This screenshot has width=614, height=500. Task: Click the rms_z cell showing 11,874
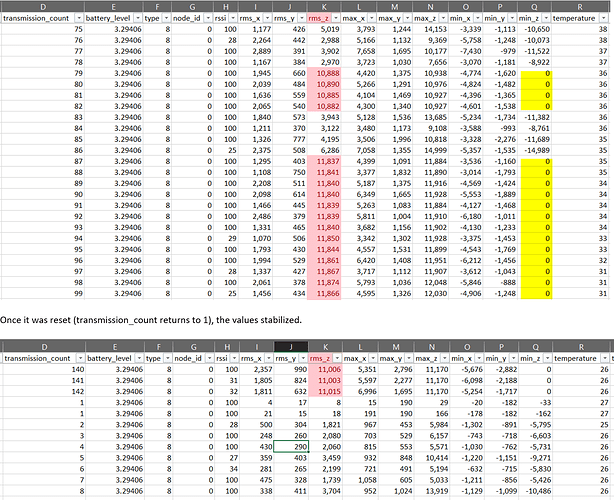[x=324, y=283]
